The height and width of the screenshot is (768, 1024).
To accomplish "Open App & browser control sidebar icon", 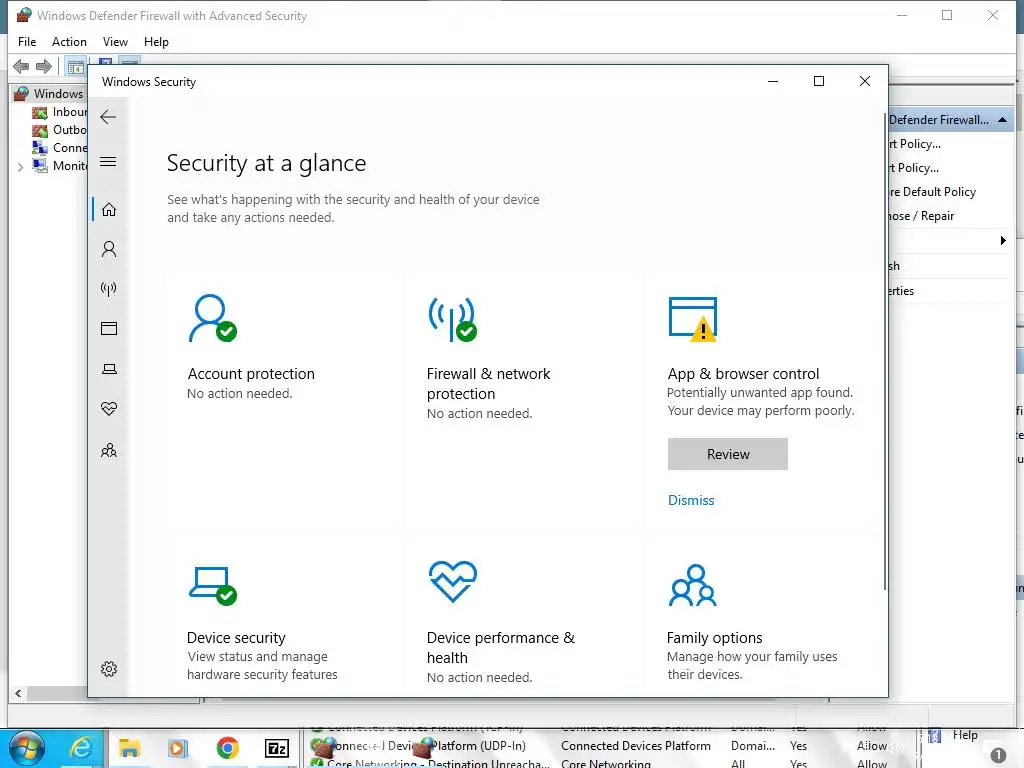I will click(x=109, y=328).
